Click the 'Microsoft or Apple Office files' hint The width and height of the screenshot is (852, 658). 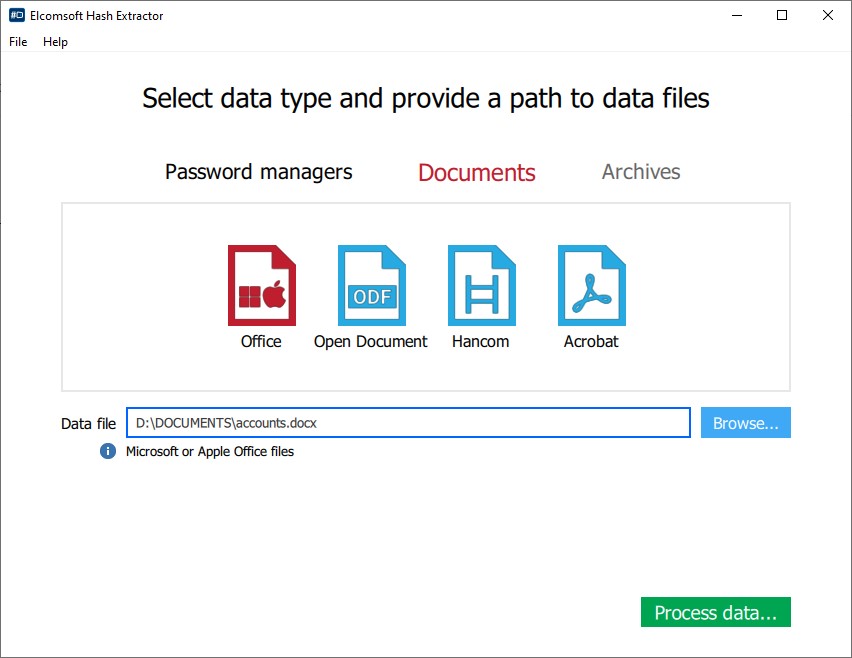(x=210, y=452)
